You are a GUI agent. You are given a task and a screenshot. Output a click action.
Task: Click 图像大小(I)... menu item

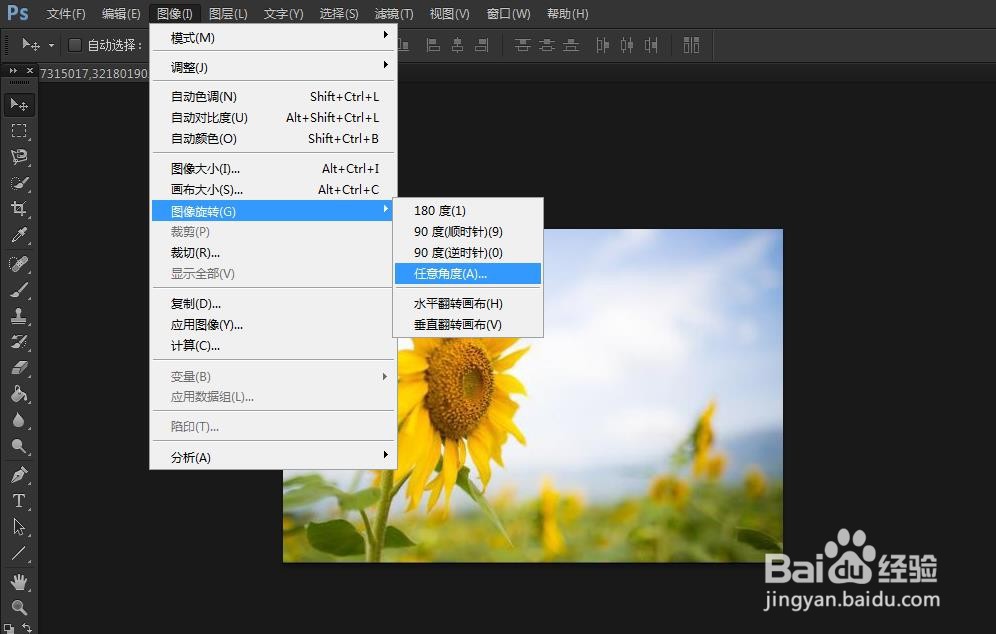tap(273, 168)
